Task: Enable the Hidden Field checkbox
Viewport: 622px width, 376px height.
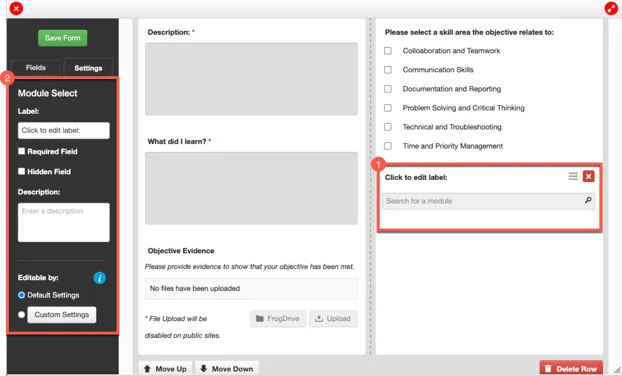Action: [21, 171]
